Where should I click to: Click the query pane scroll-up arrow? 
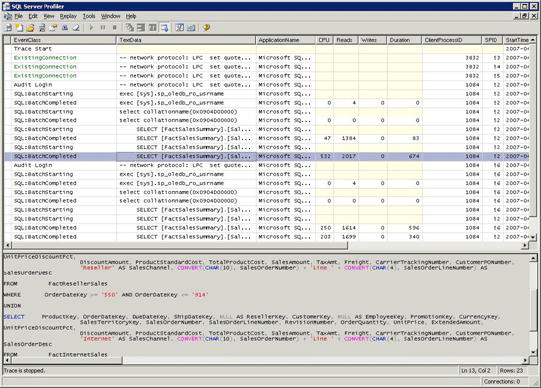click(533, 258)
